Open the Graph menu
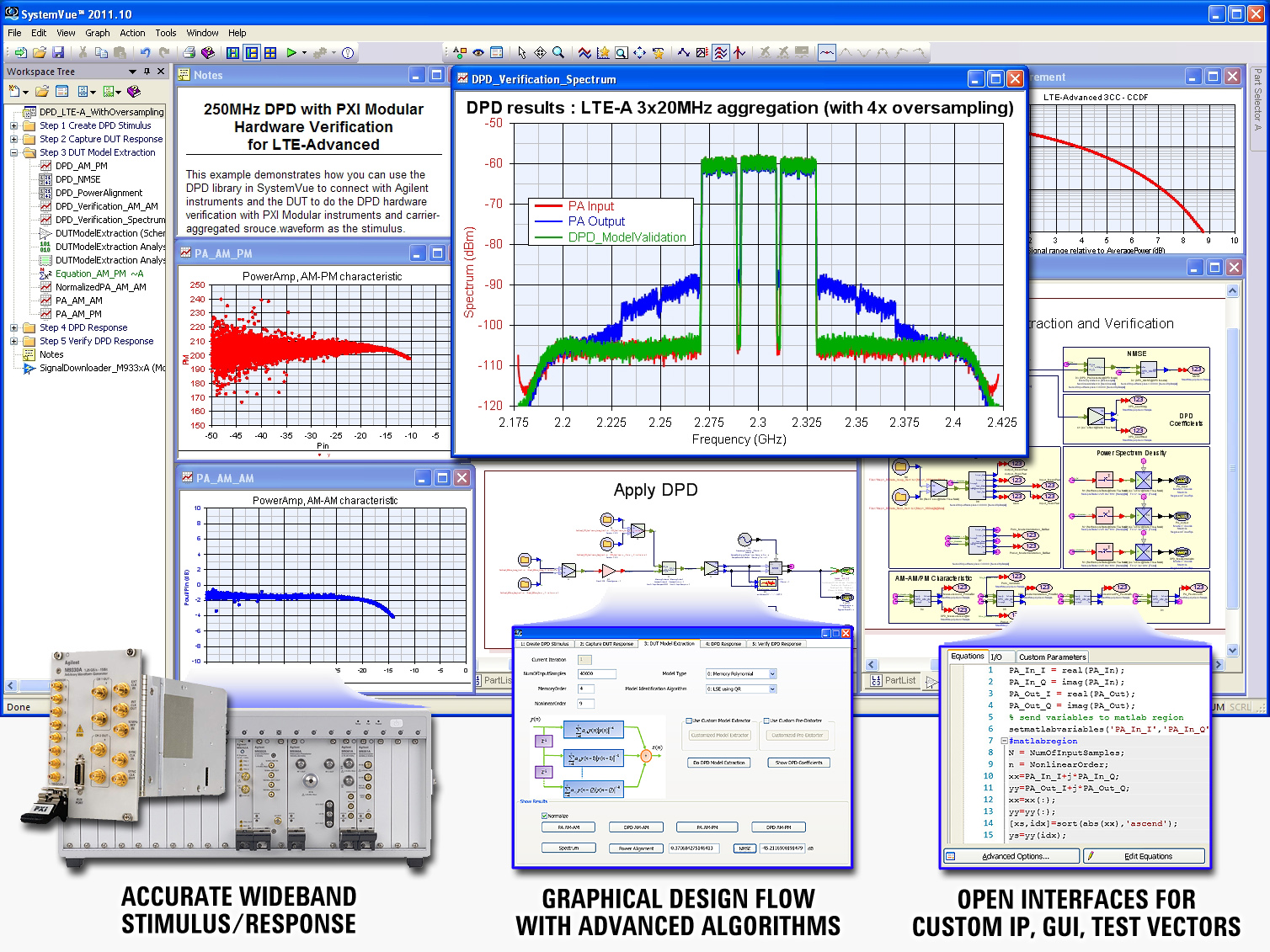 [98, 33]
